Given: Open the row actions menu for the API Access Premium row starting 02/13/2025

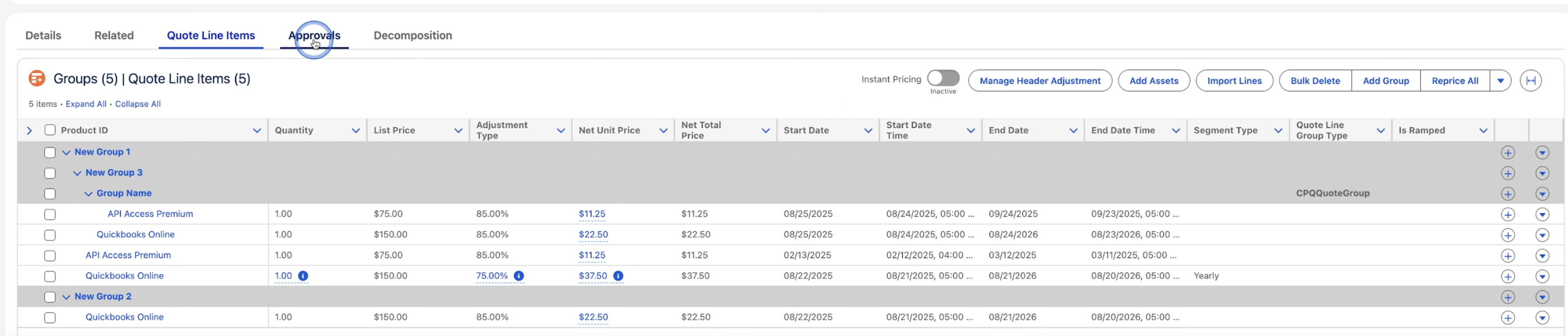Looking at the screenshot, I should tap(1542, 255).
